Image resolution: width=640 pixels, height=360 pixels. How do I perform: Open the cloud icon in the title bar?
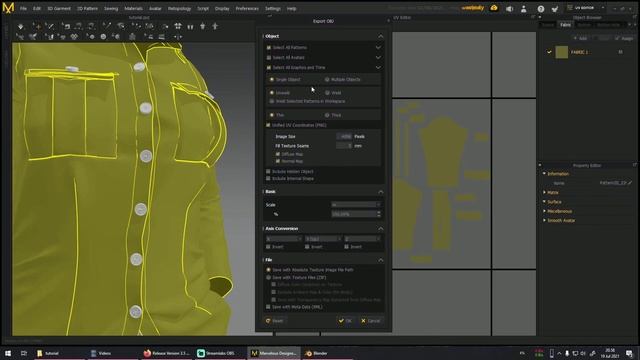[494, 8]
